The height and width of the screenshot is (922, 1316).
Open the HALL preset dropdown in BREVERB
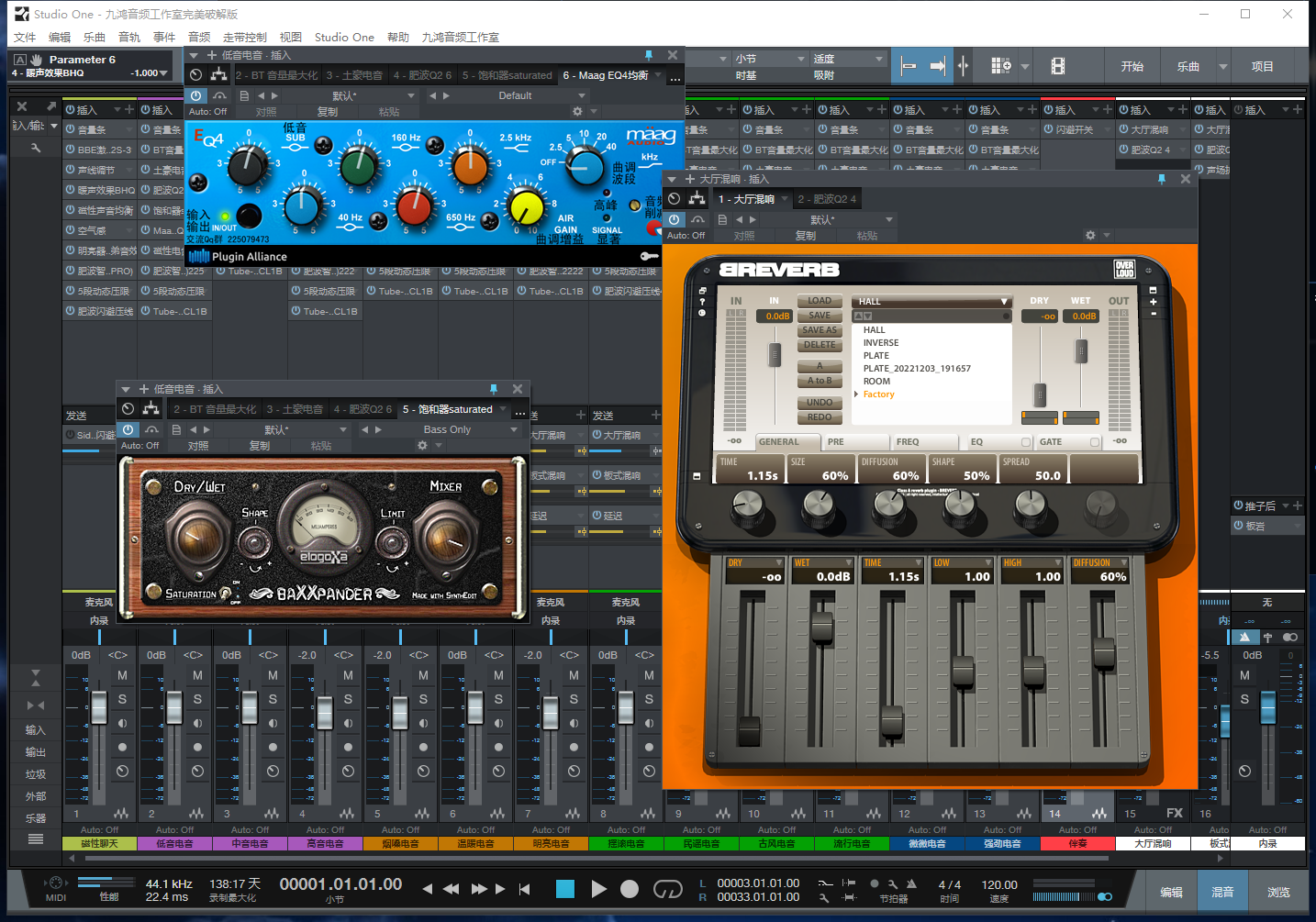pyautogui.click(x=931, y=301)
